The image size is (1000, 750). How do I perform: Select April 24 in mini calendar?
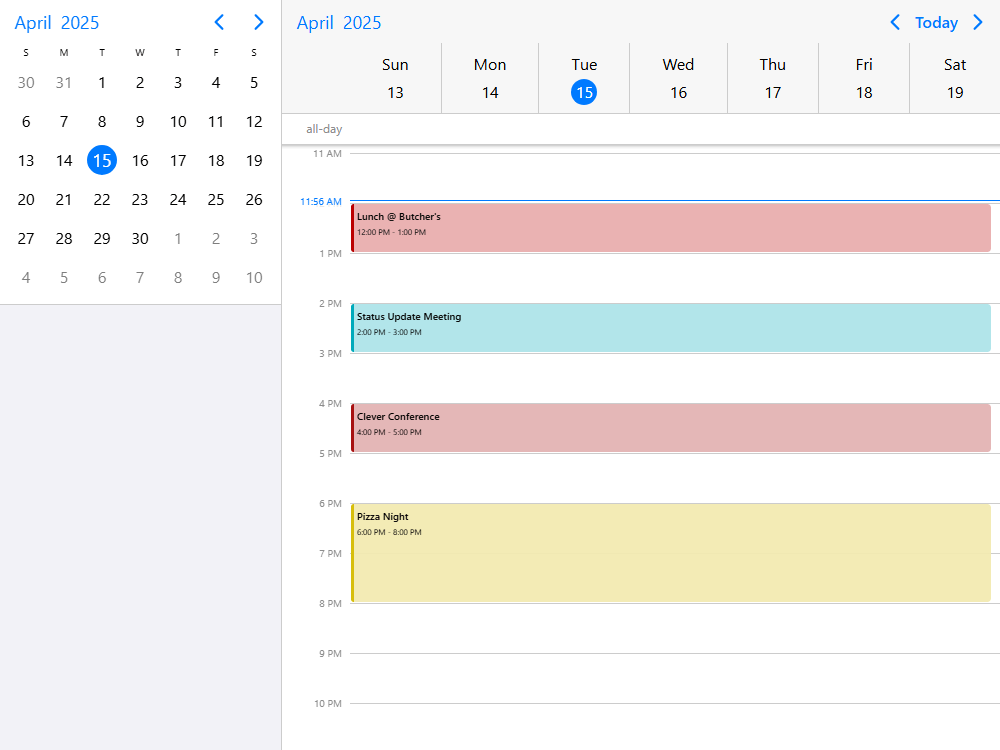(178, 199)
